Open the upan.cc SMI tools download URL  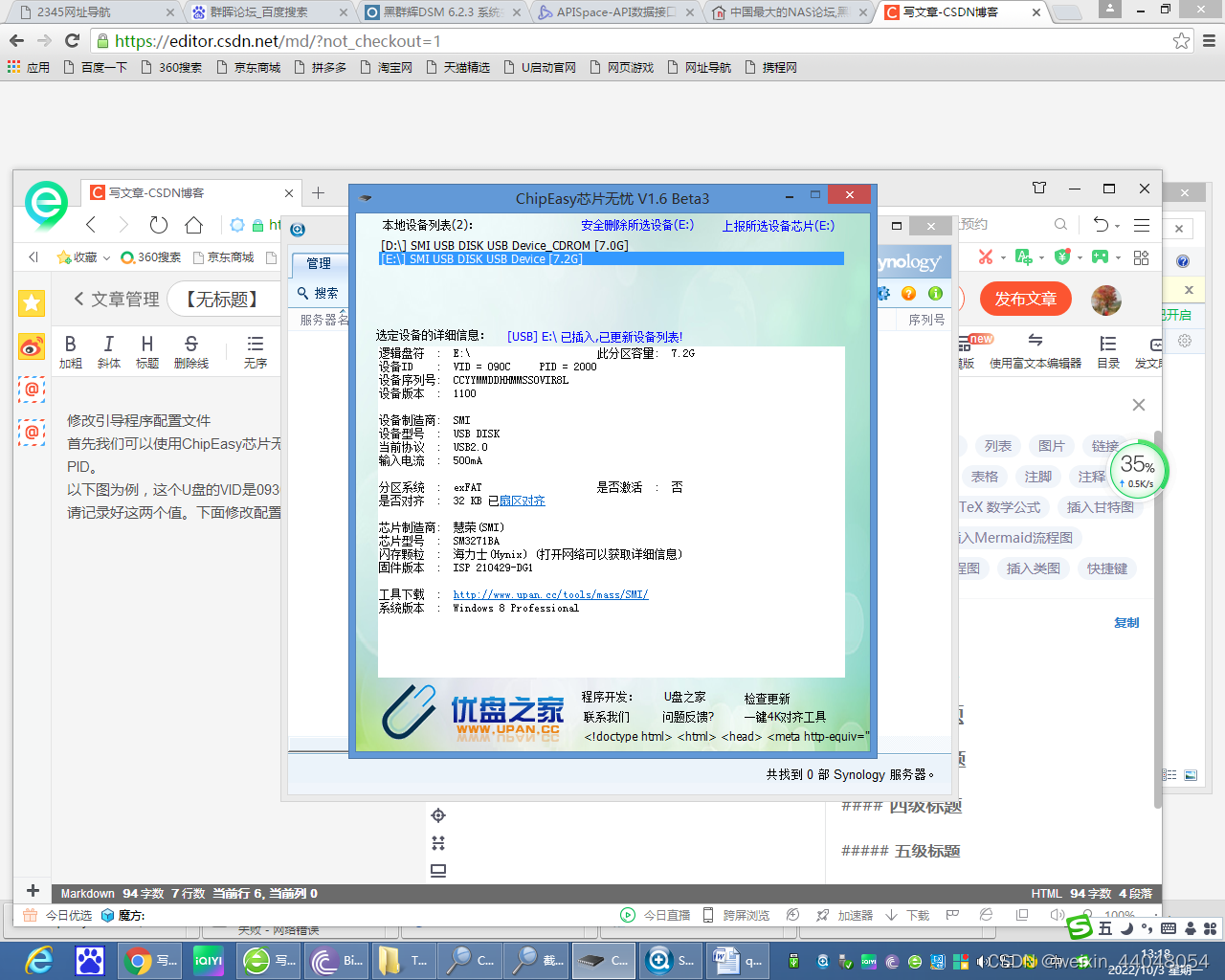coord(550,594)
